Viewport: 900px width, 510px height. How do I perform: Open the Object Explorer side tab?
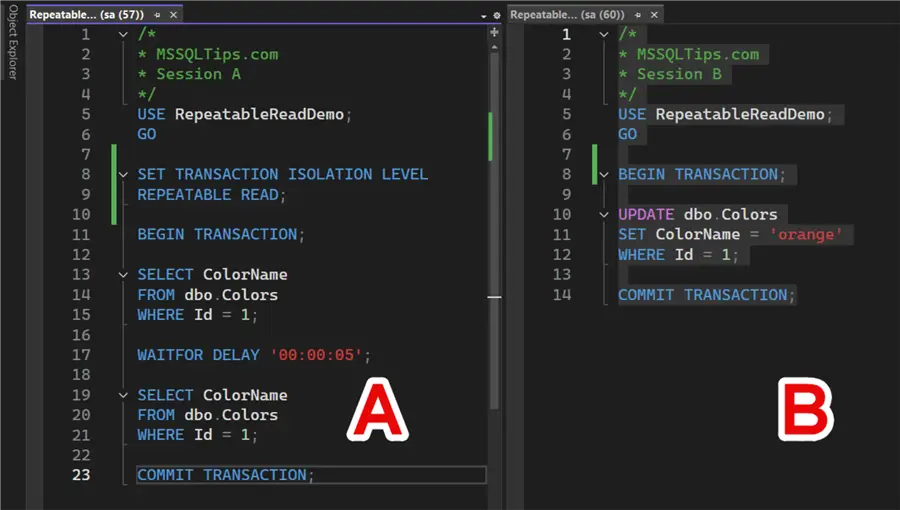[x=13, y=42]
